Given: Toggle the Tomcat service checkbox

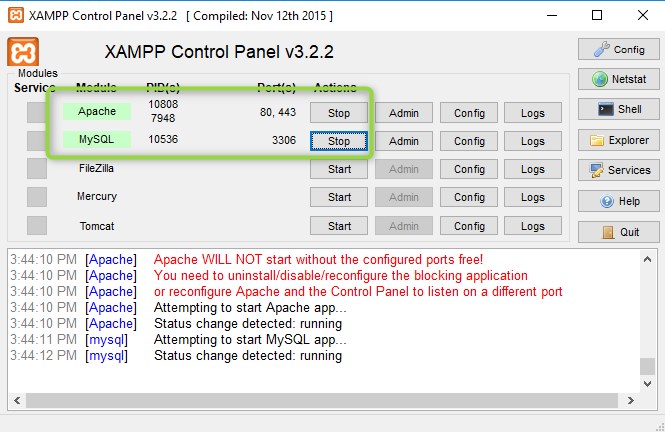Looking at the screenshot, I should point(37,226).
